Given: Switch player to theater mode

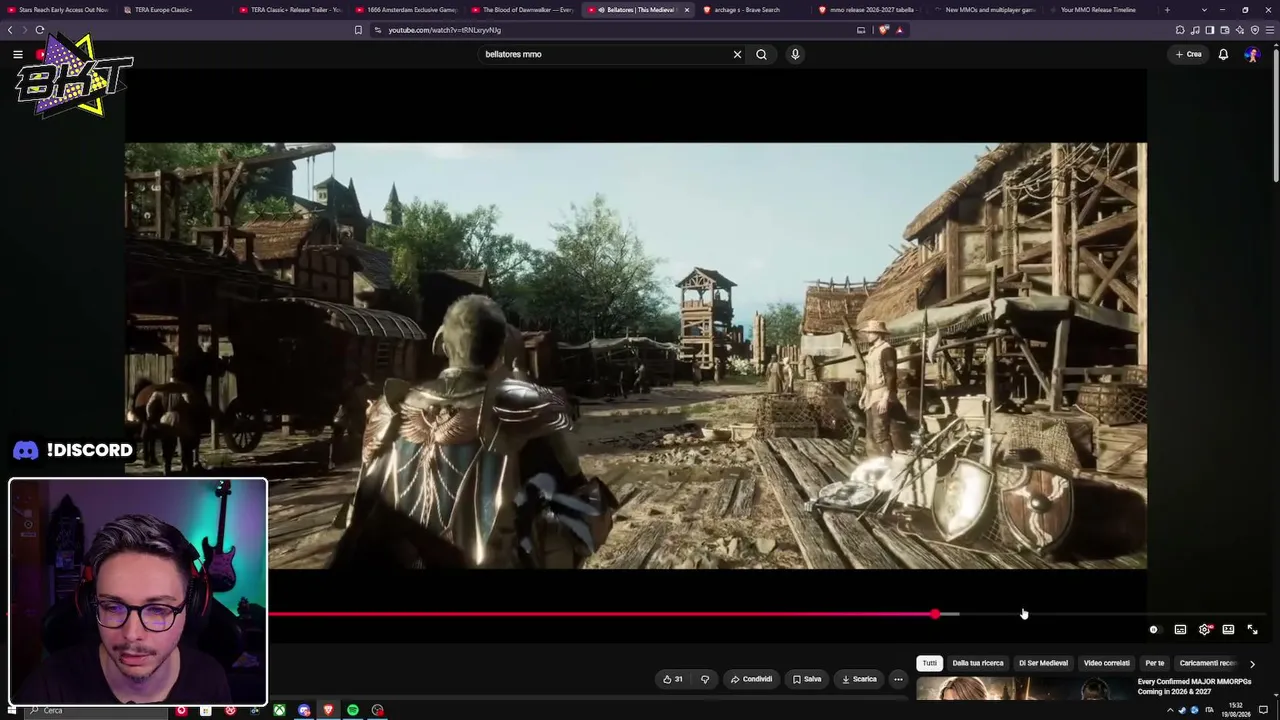Looking at the screenshot, I should pos(1228,629).
